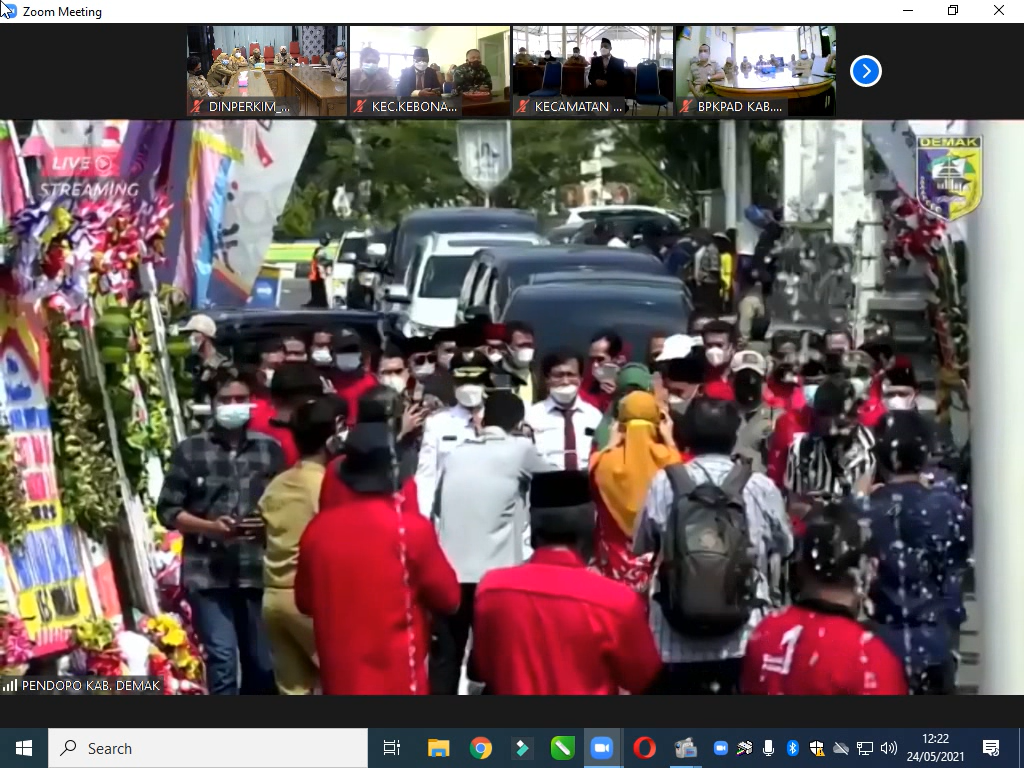Click the taskbar Search box
This screenshot has width=1024, height=768.
click(208, 748)
